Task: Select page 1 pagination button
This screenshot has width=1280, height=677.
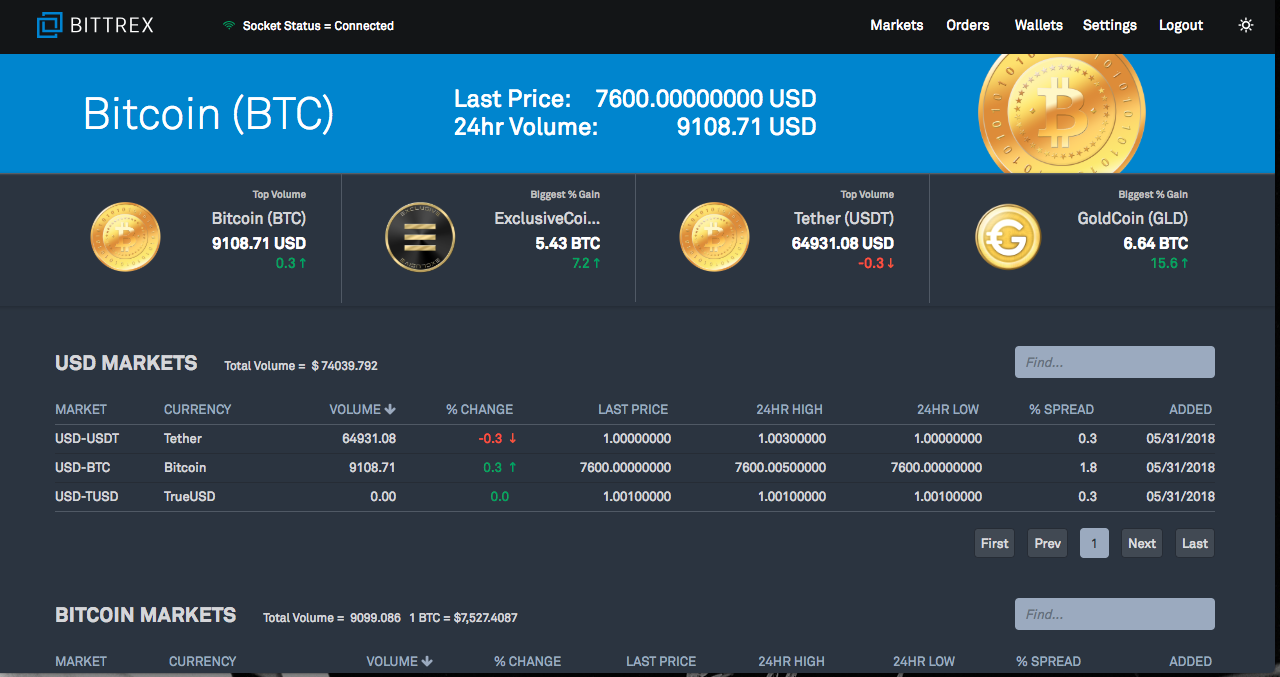Action: click(1094, 543)
